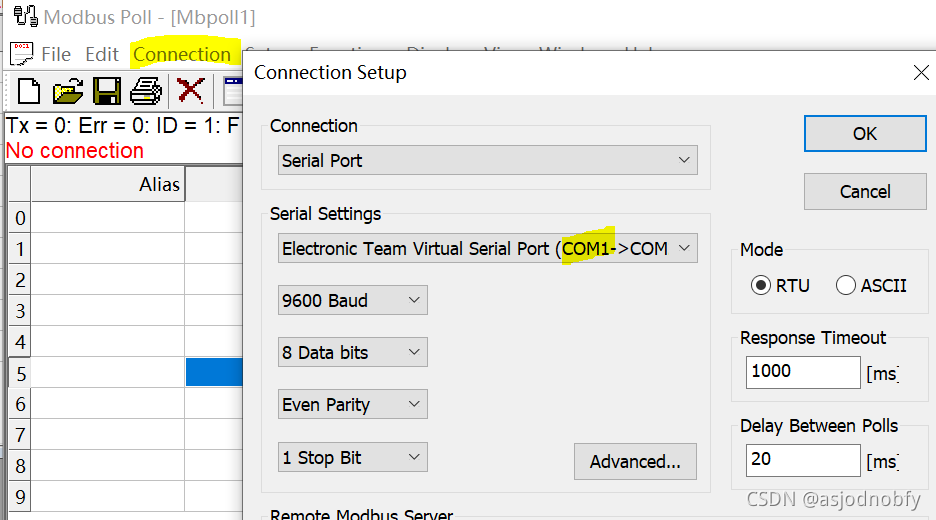Select the ASCII mode radio button
936x520 pixels.
[x=845, y=285]
